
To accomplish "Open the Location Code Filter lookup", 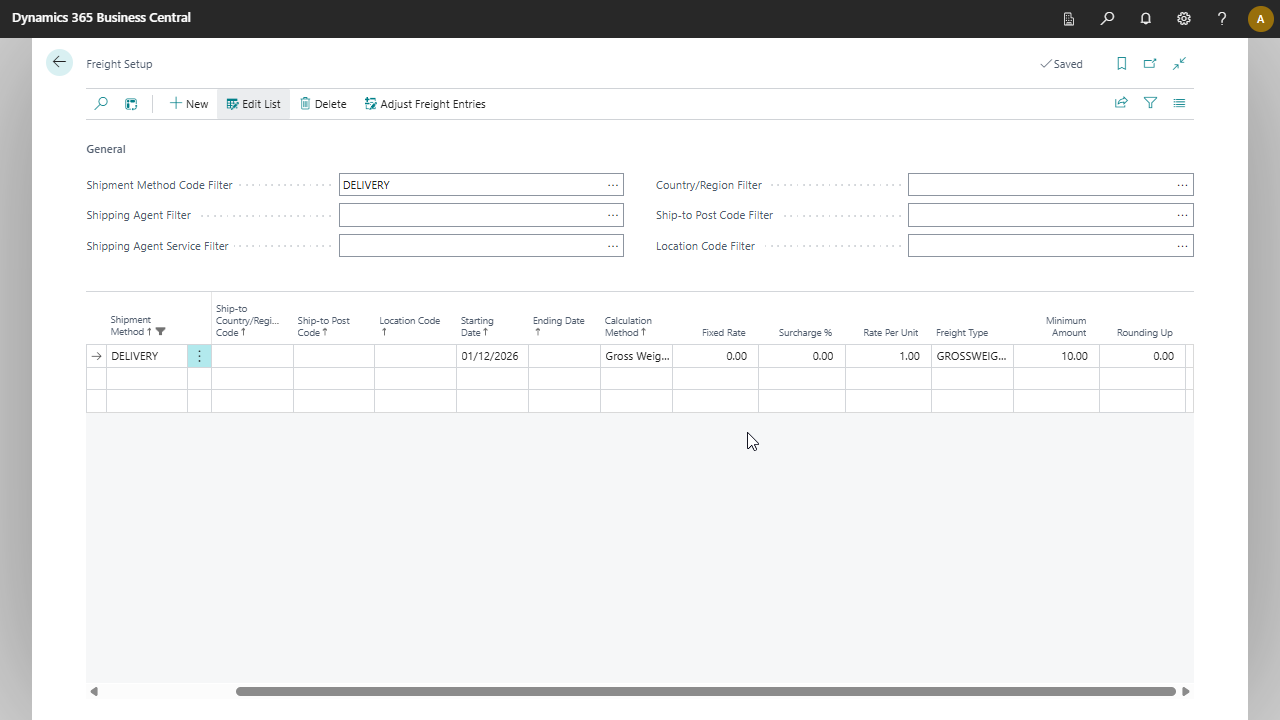I will point(1182,246).
